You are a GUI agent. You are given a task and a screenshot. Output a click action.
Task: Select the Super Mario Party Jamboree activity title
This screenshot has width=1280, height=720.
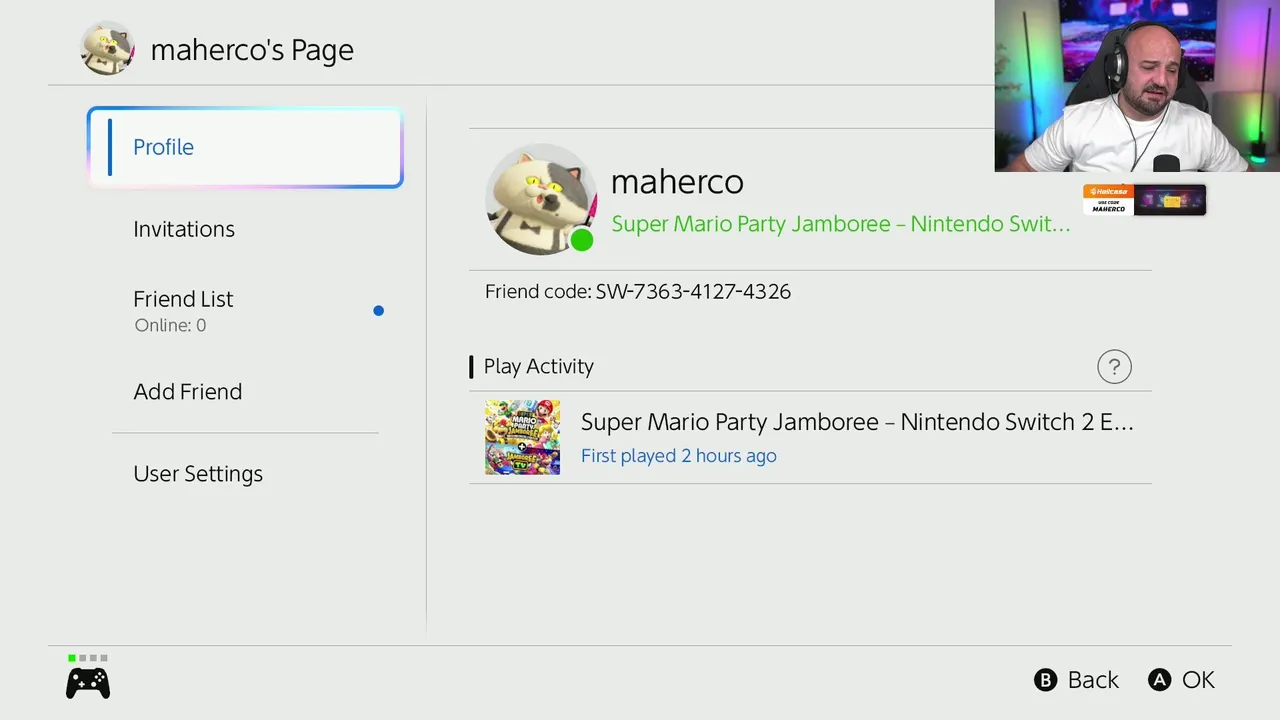pos(857,422)
